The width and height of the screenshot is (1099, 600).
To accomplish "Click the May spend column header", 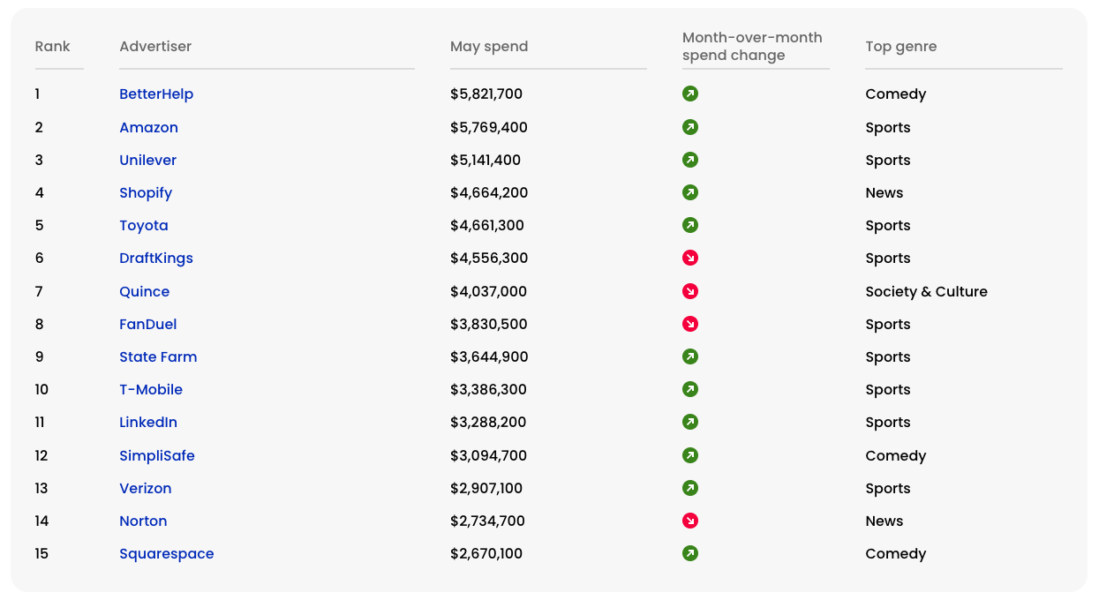I will pos(489,47).
